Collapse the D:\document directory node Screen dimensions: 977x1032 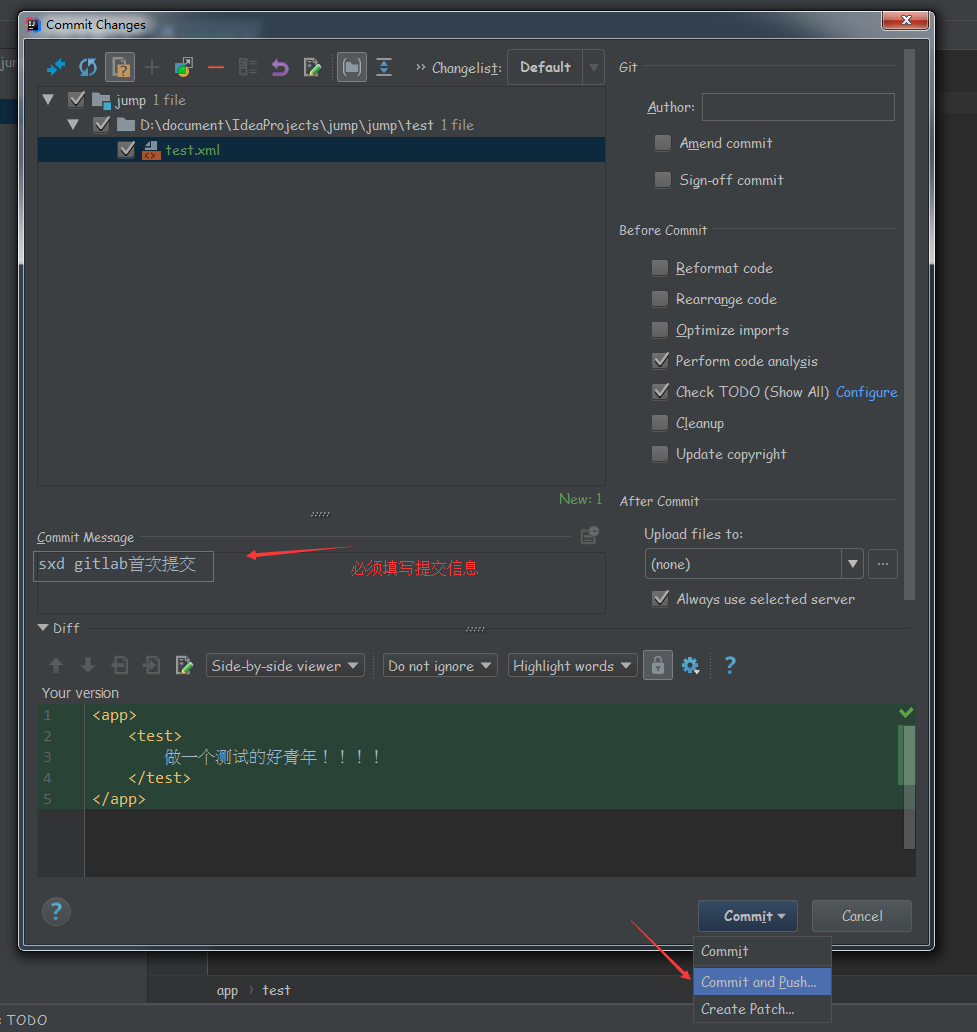point(73,124)
